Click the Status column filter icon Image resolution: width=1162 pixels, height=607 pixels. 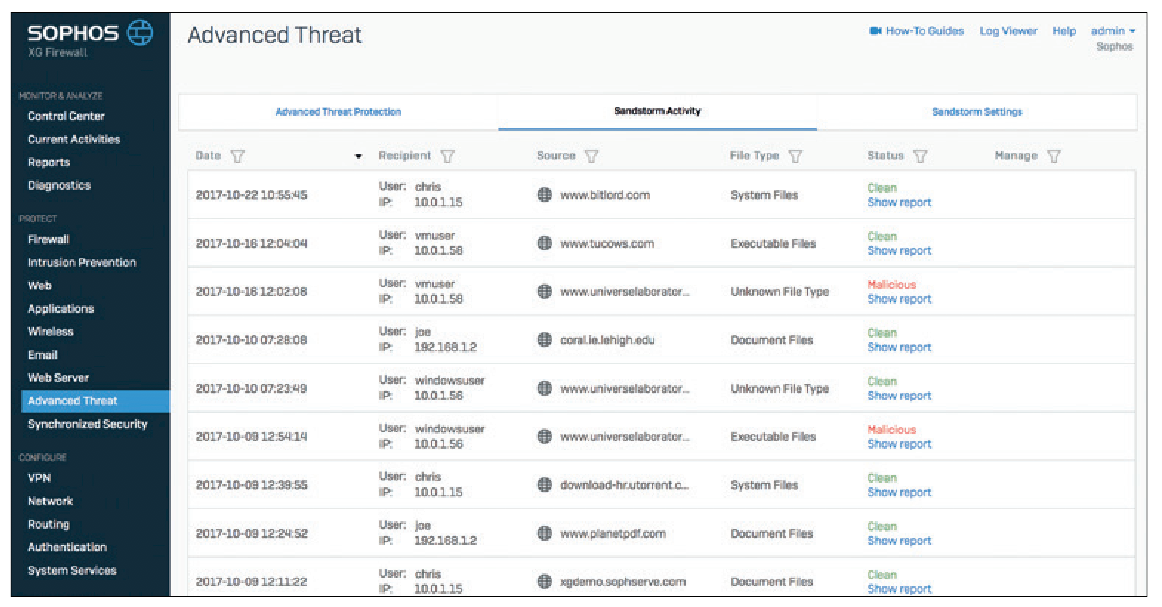tap(920, 156)
